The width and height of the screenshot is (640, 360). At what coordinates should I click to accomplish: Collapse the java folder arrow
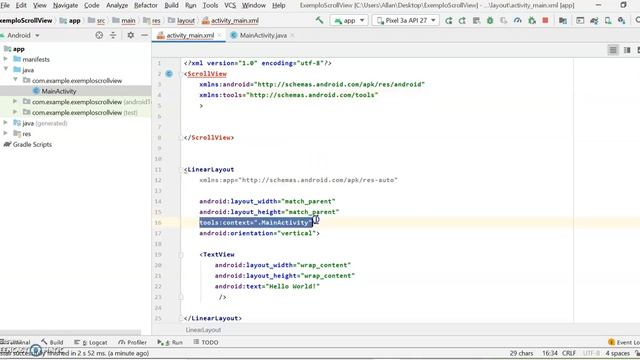tap(6, 69)
